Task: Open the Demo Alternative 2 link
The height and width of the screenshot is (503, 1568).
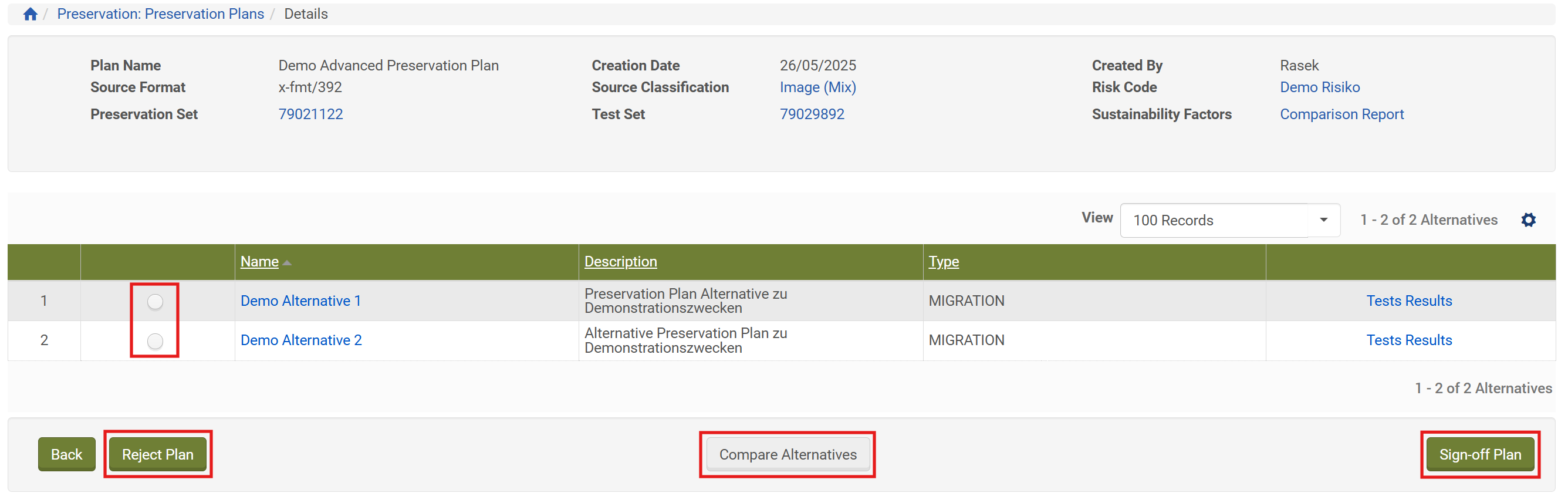Action: [301, 340]
